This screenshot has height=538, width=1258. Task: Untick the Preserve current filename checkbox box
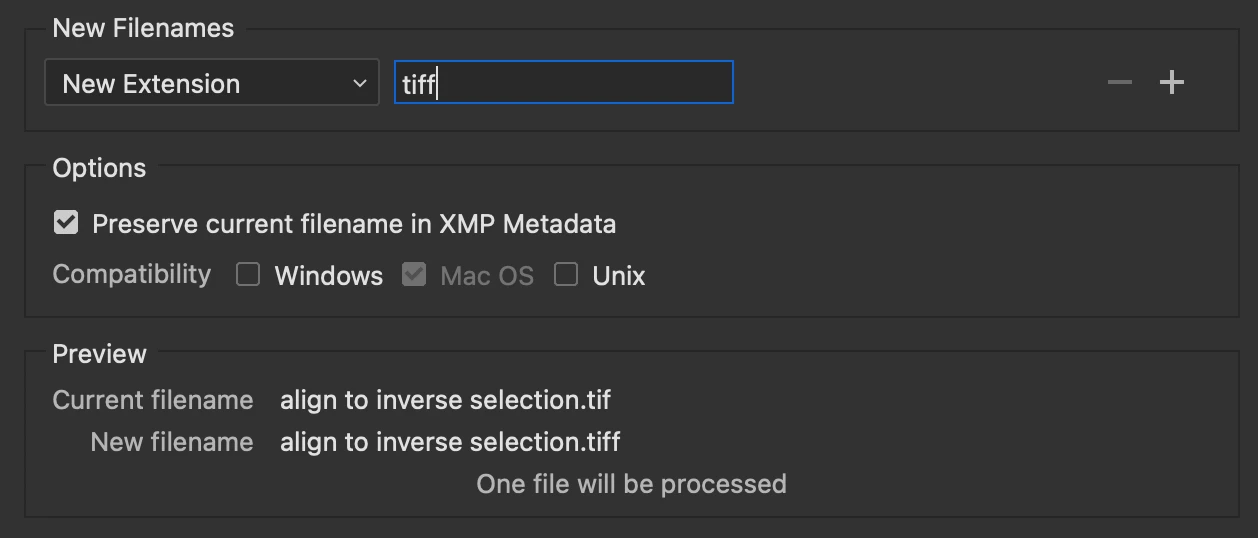[66, 222]
